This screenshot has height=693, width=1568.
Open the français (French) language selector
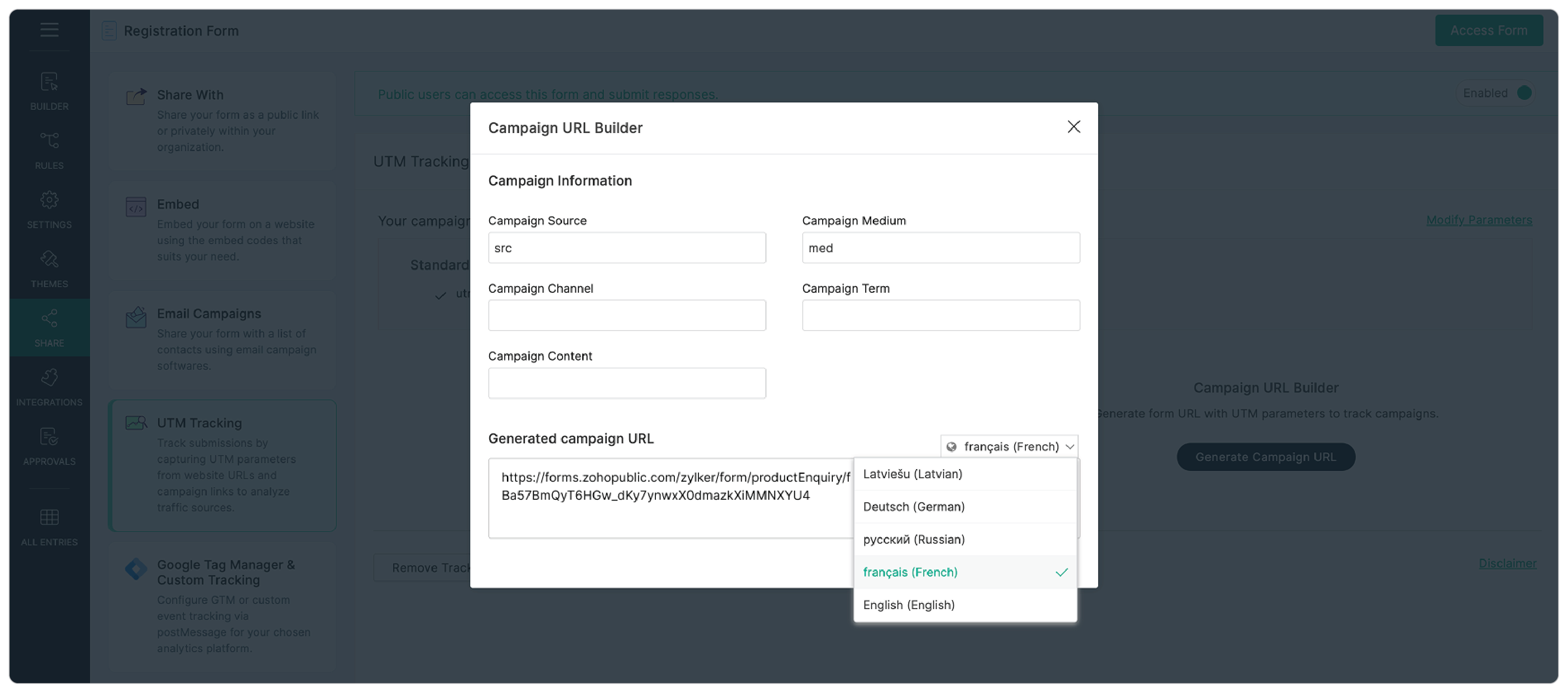(x=1009, y=446)
